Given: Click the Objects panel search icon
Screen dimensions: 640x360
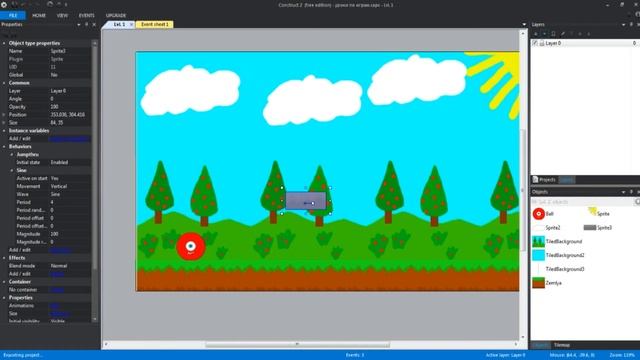Looking at the screenshot, I should point(637,202).
